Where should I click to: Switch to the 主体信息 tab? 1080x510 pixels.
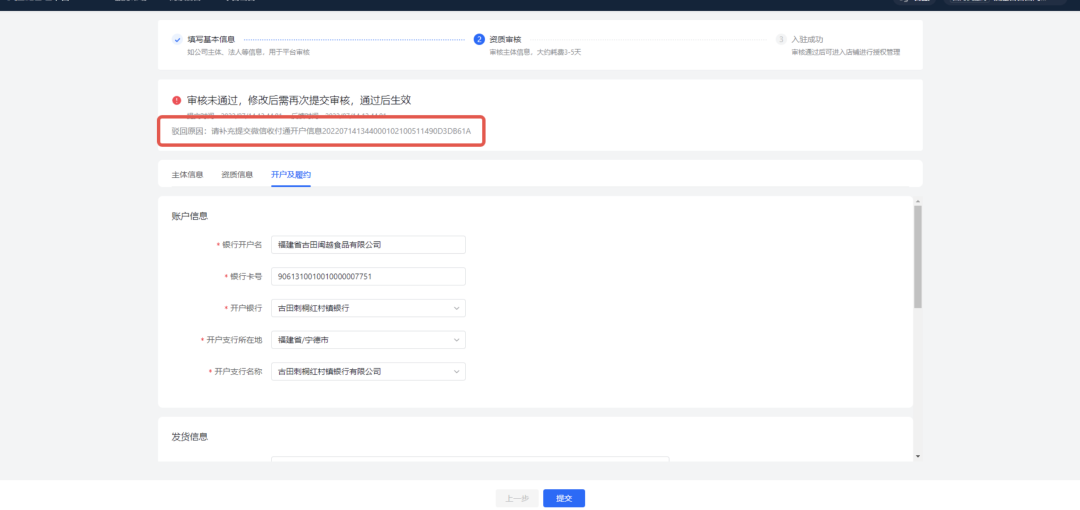tap(187, 175)
